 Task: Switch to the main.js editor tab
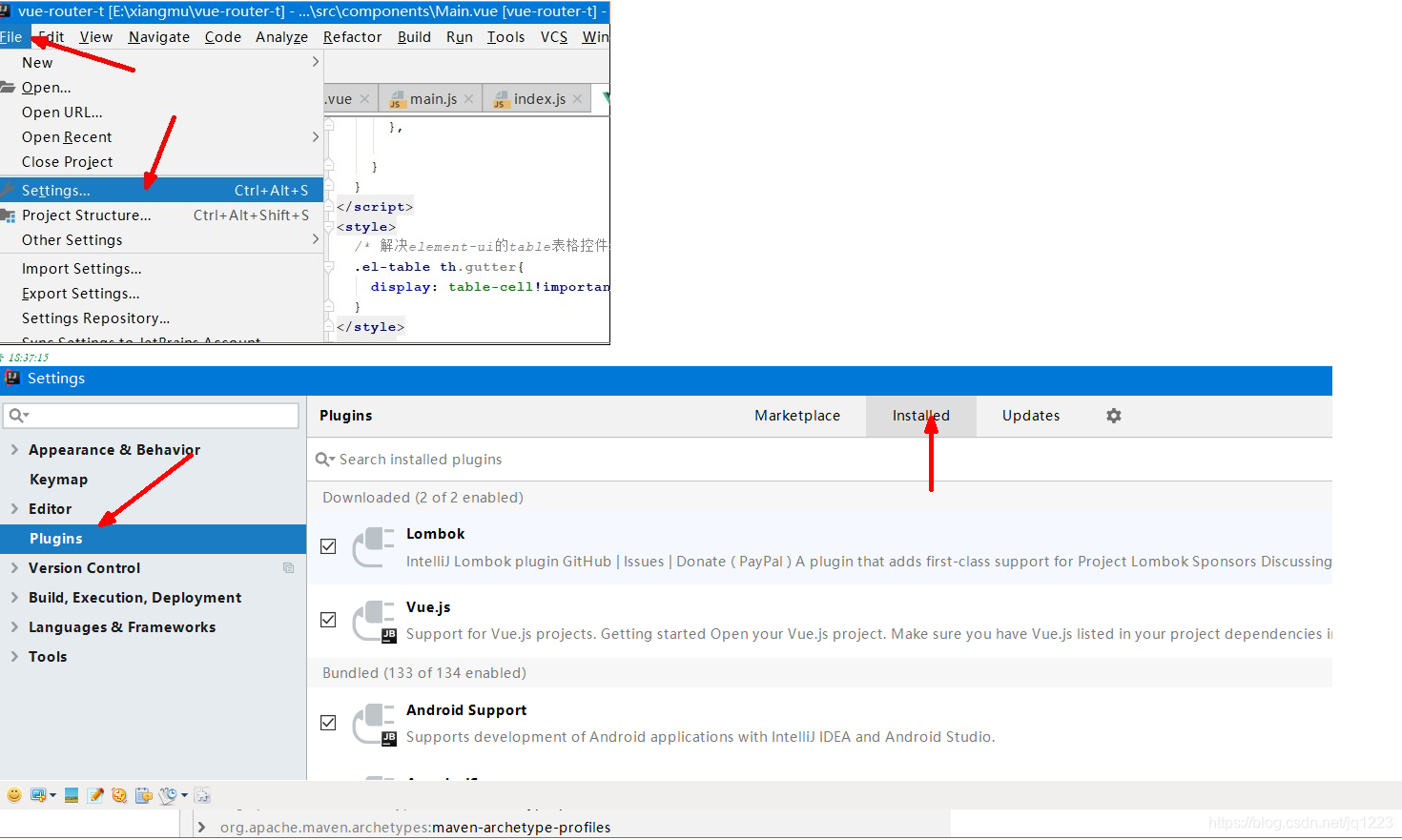coord(432,99)
